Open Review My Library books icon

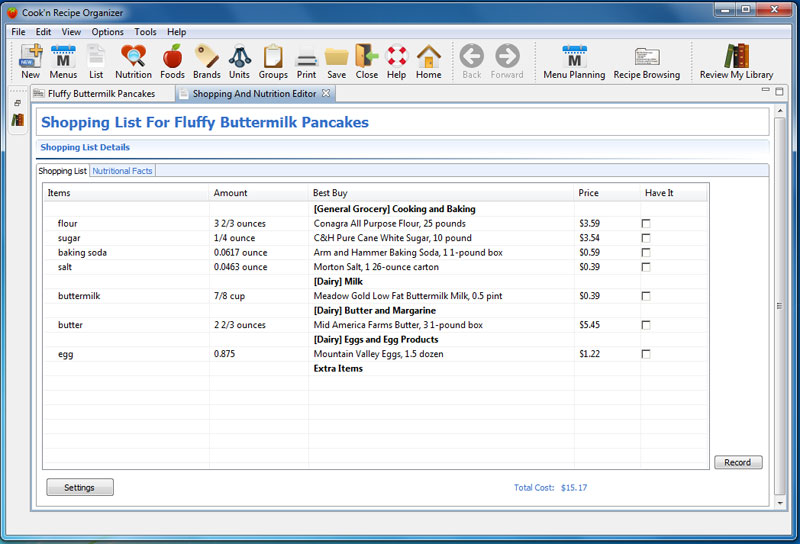coord(736,61)
